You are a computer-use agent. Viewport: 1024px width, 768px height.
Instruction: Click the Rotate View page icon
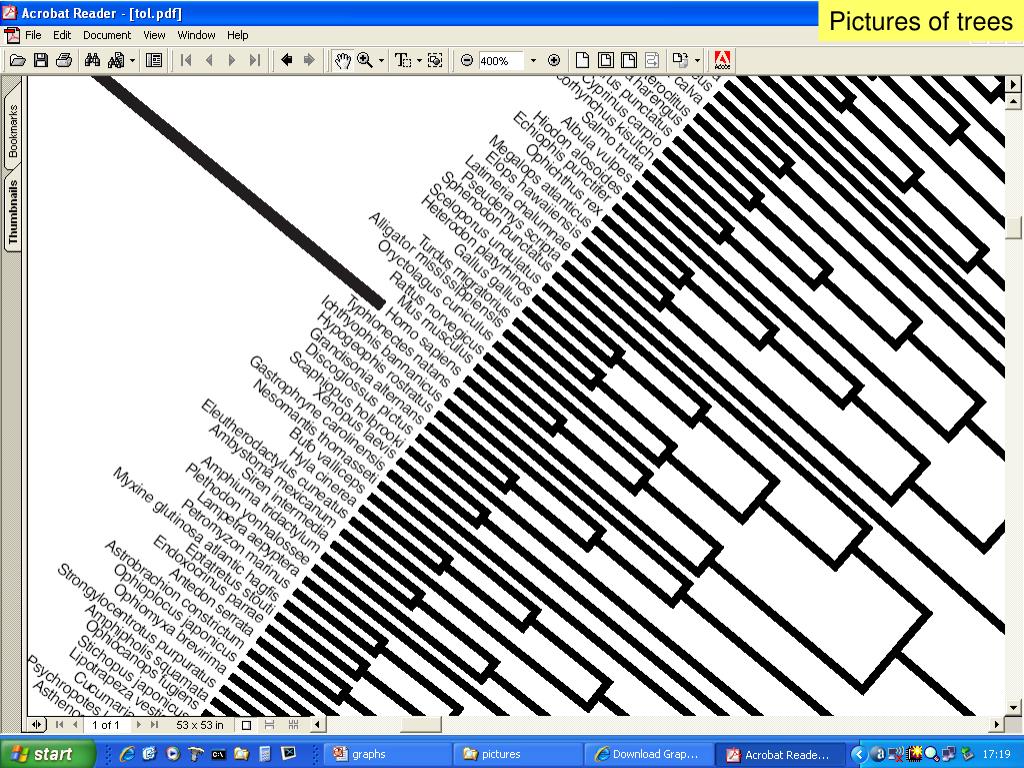point(680,61)
